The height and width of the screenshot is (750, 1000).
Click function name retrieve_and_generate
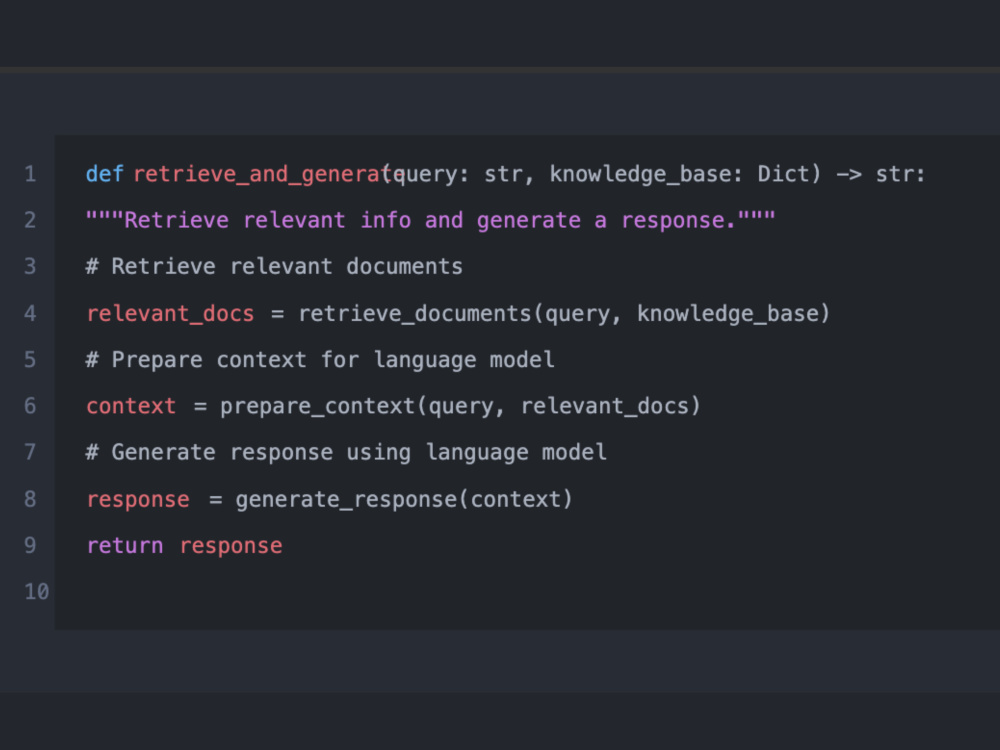[x=268, y=174]
